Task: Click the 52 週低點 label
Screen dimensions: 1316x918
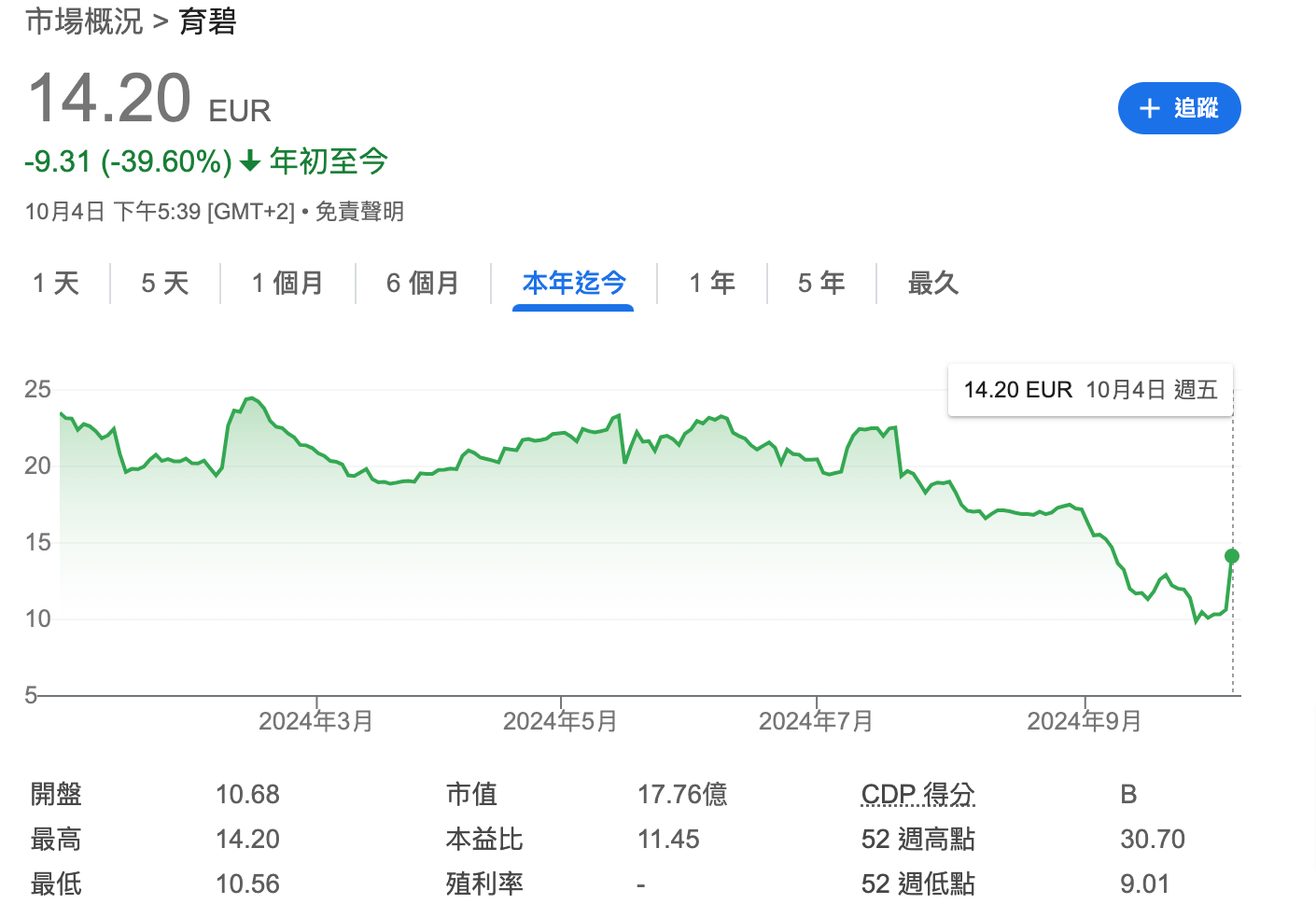Action: click(x=918, y=883)
